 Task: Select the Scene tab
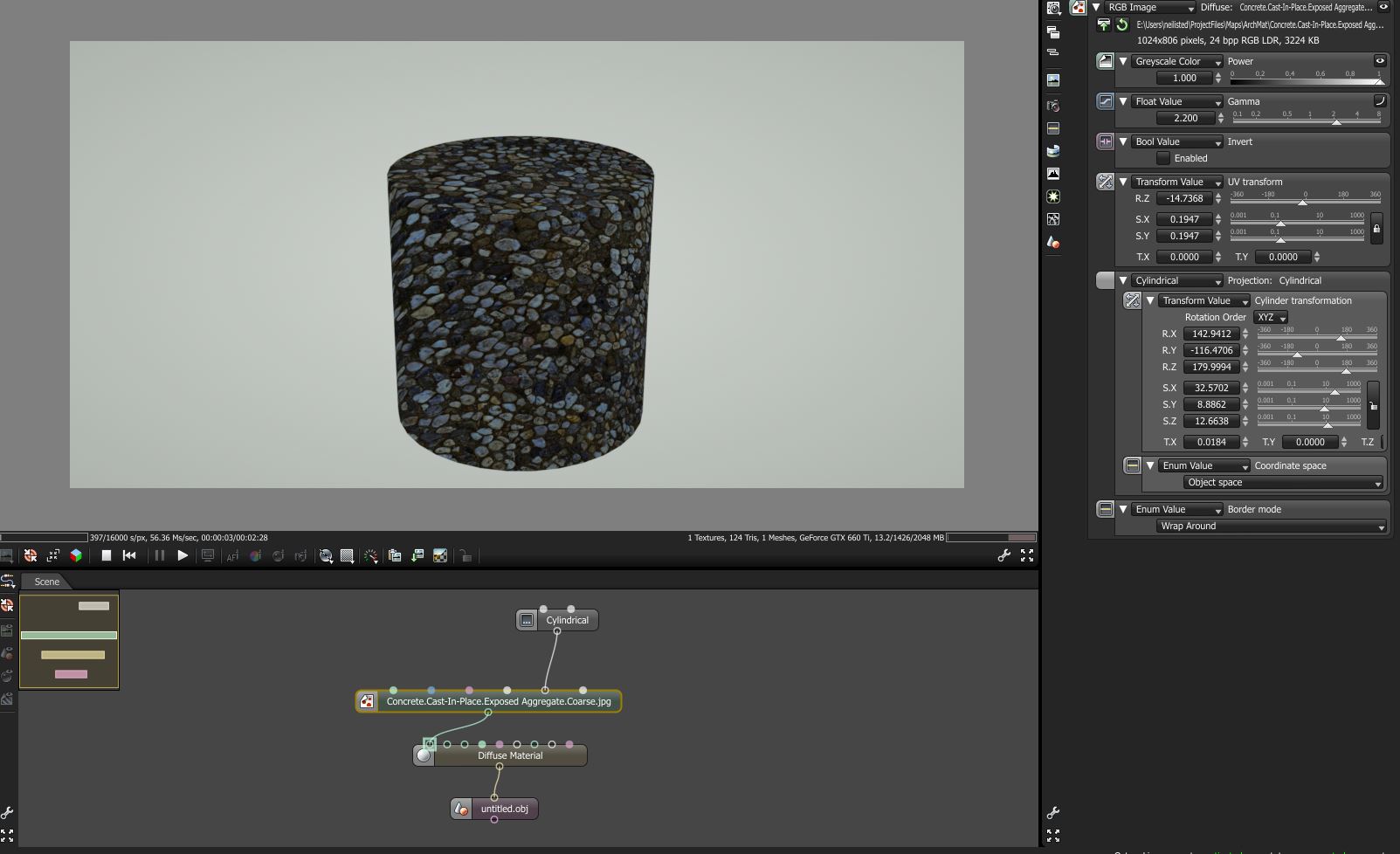tap(47, 582)
